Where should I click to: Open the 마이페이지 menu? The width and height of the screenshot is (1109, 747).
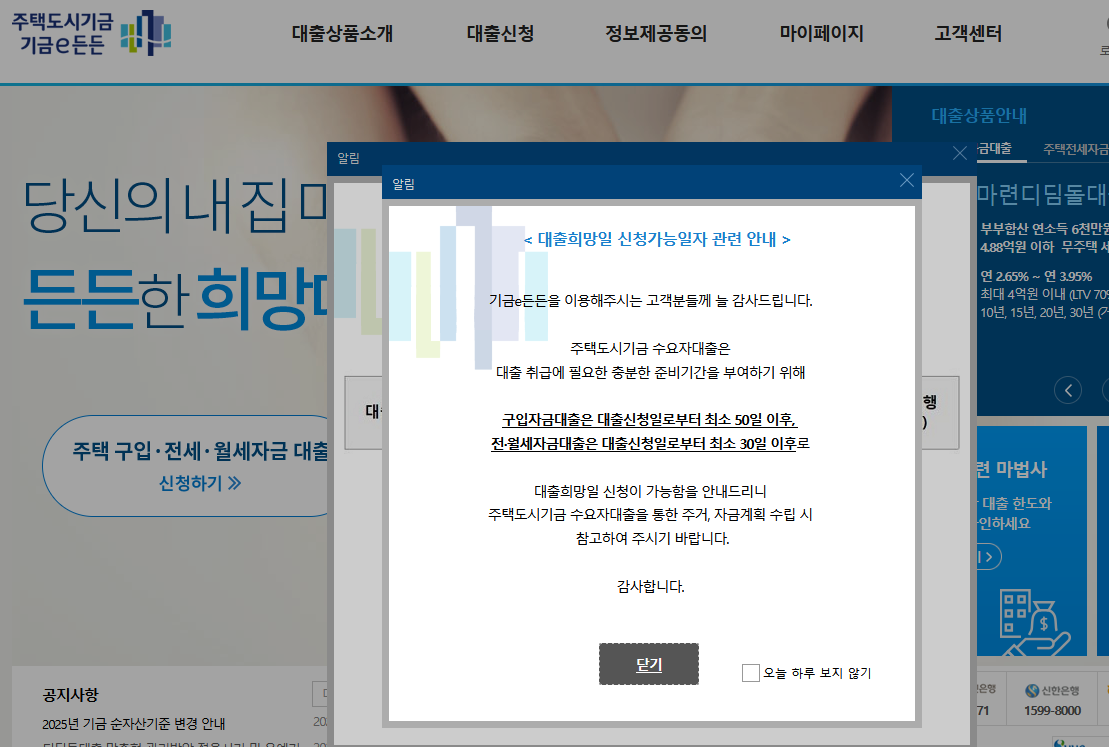(x=821, y=33)
